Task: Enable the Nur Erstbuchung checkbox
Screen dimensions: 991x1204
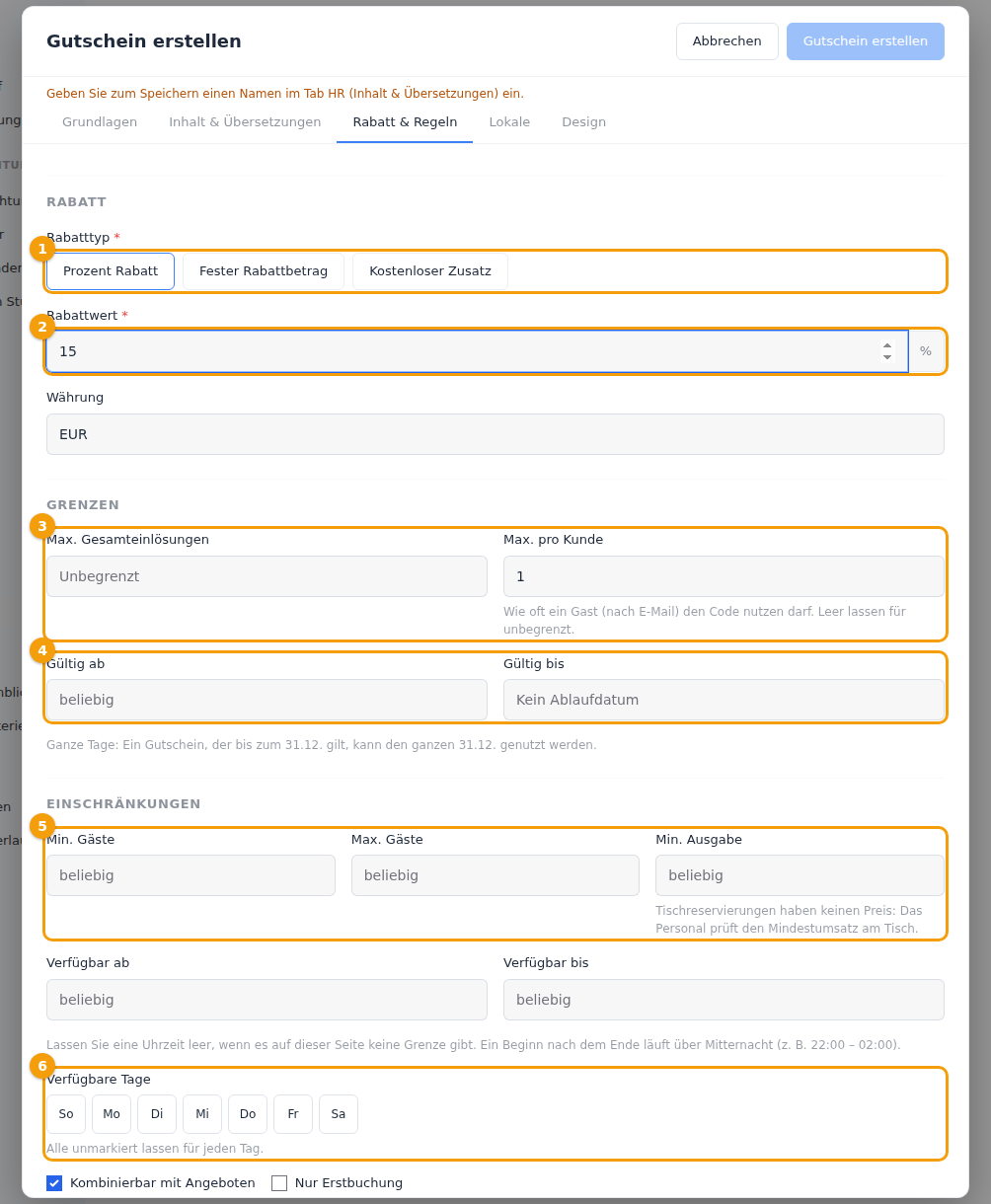Action: click(x=279, y=1183)
